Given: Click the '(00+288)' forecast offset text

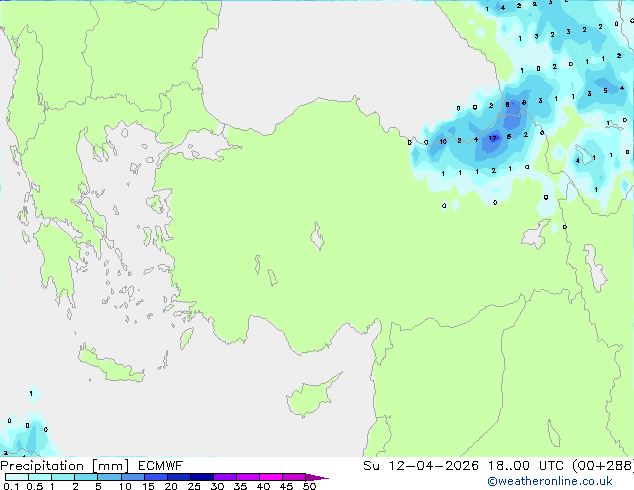Looking at the screenshot, I should (603, 466).
